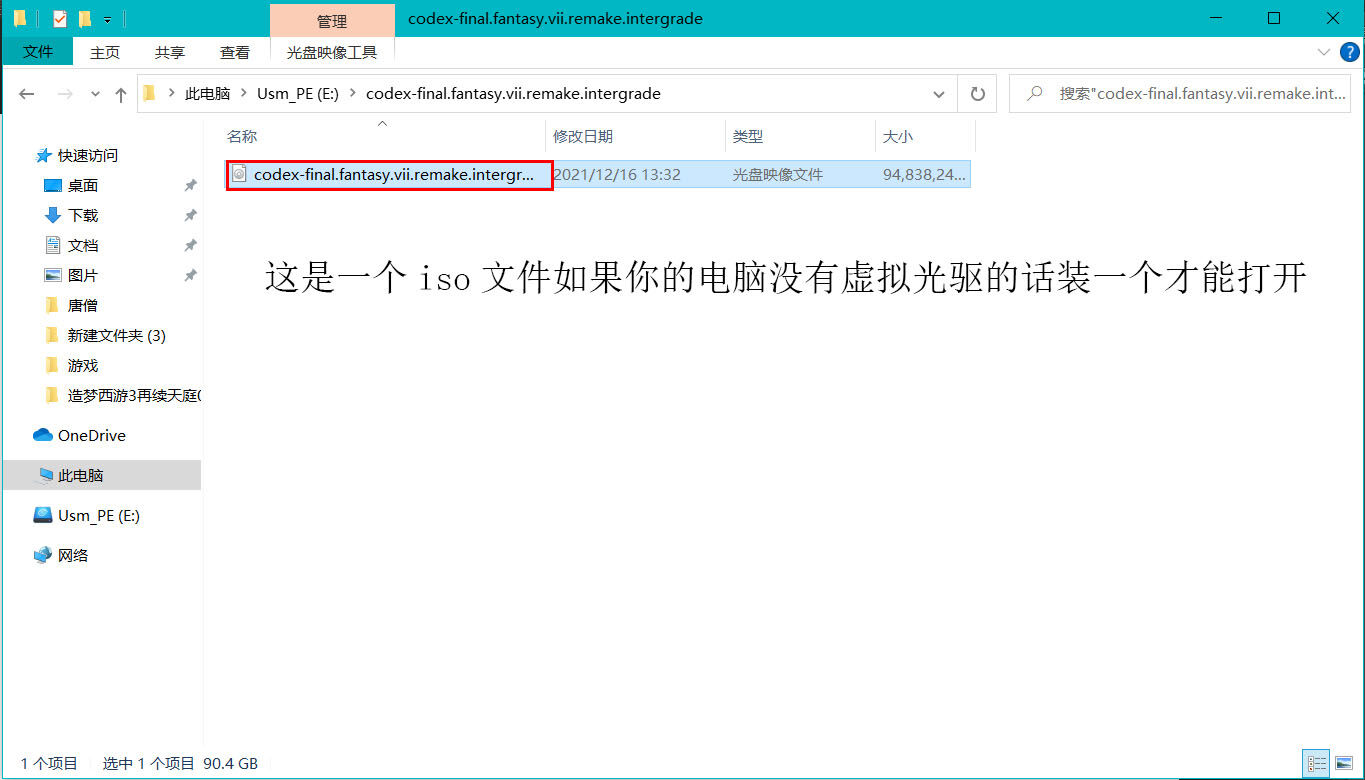Click the Refresh button beside address bar

(x=977, y=94)
